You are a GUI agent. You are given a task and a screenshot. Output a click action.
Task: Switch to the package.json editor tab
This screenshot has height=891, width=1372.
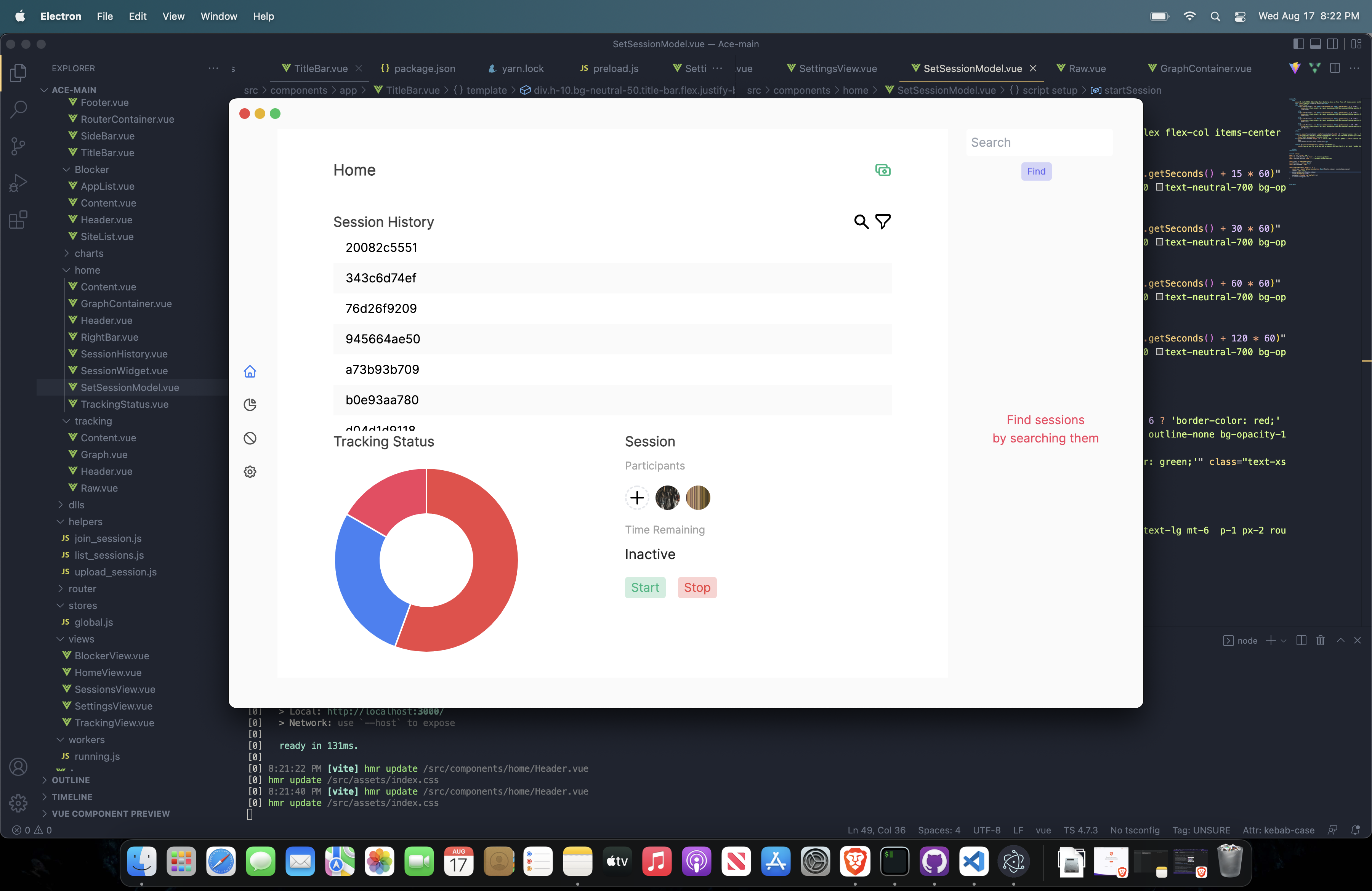[x=418, y=69]
